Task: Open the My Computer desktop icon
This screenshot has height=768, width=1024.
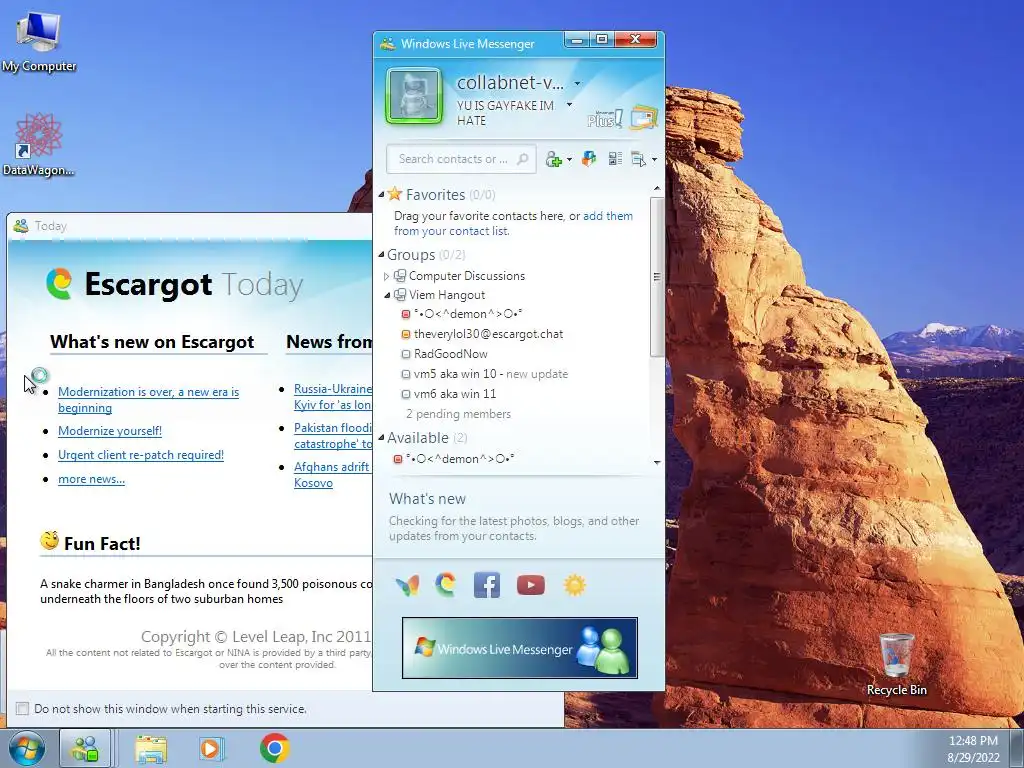Action: [39, 40]
